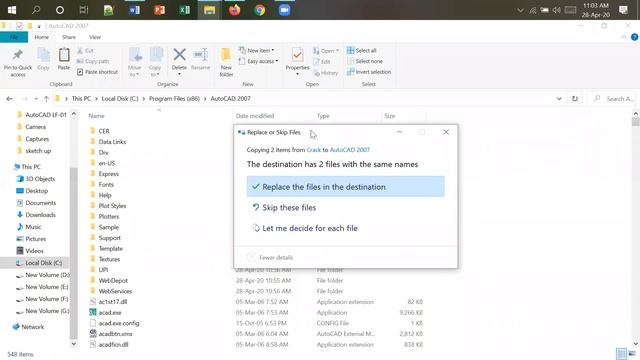Open the Move to dropdown
Image resolution: width=640 pixels, height=360 pixels.
pos(134,62)
